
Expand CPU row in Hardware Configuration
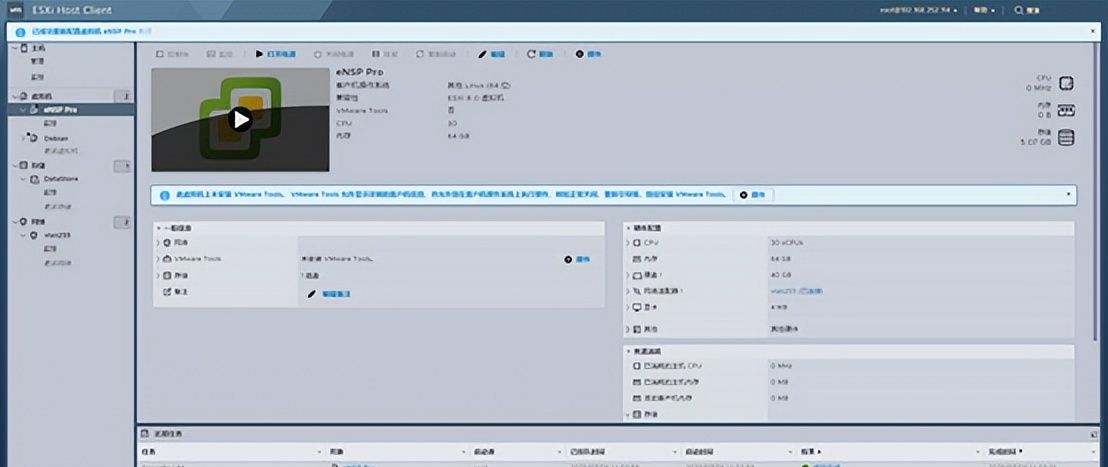[628, 242]
